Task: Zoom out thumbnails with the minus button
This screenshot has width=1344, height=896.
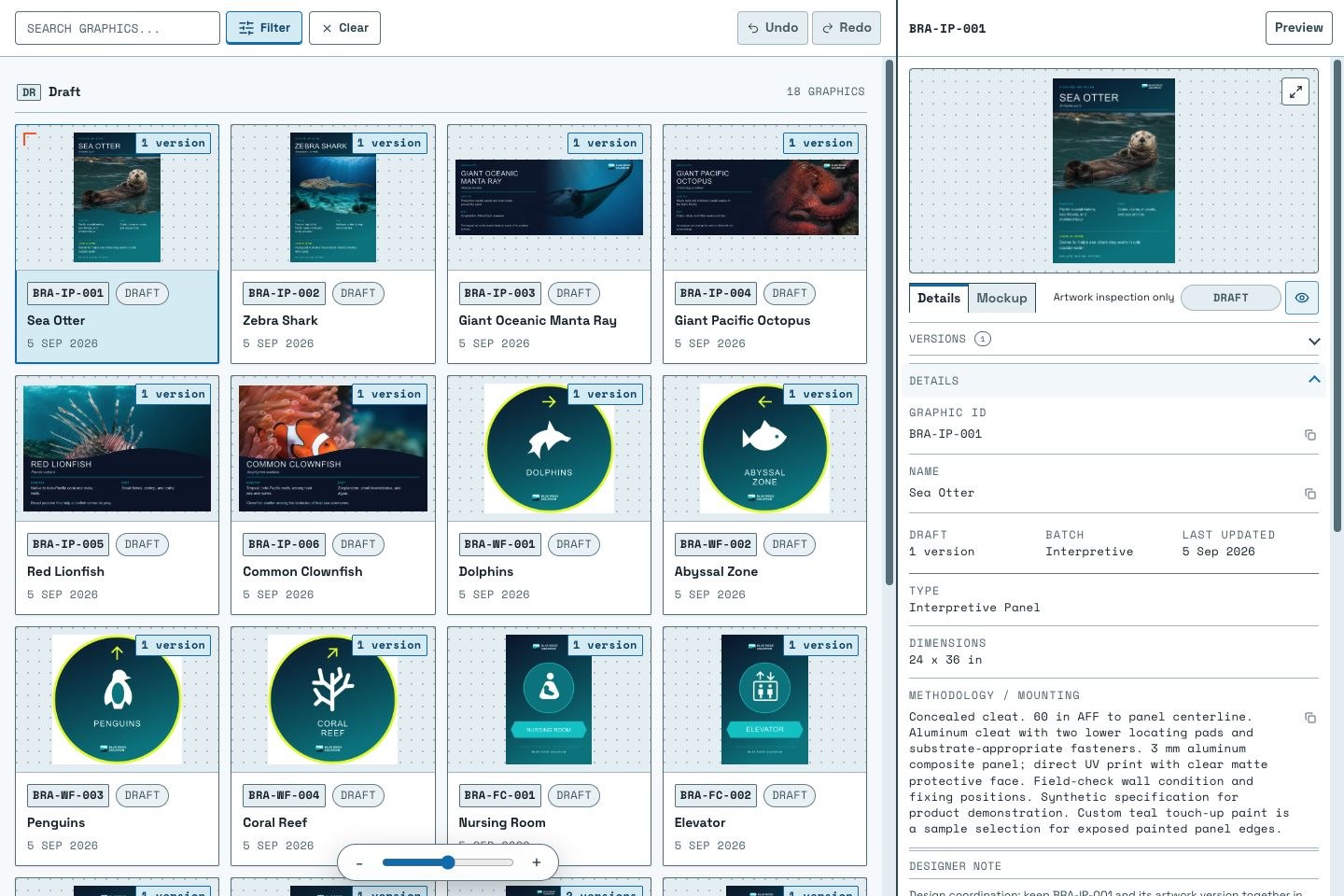Action: pyautogui.click(x=359, y=862)
